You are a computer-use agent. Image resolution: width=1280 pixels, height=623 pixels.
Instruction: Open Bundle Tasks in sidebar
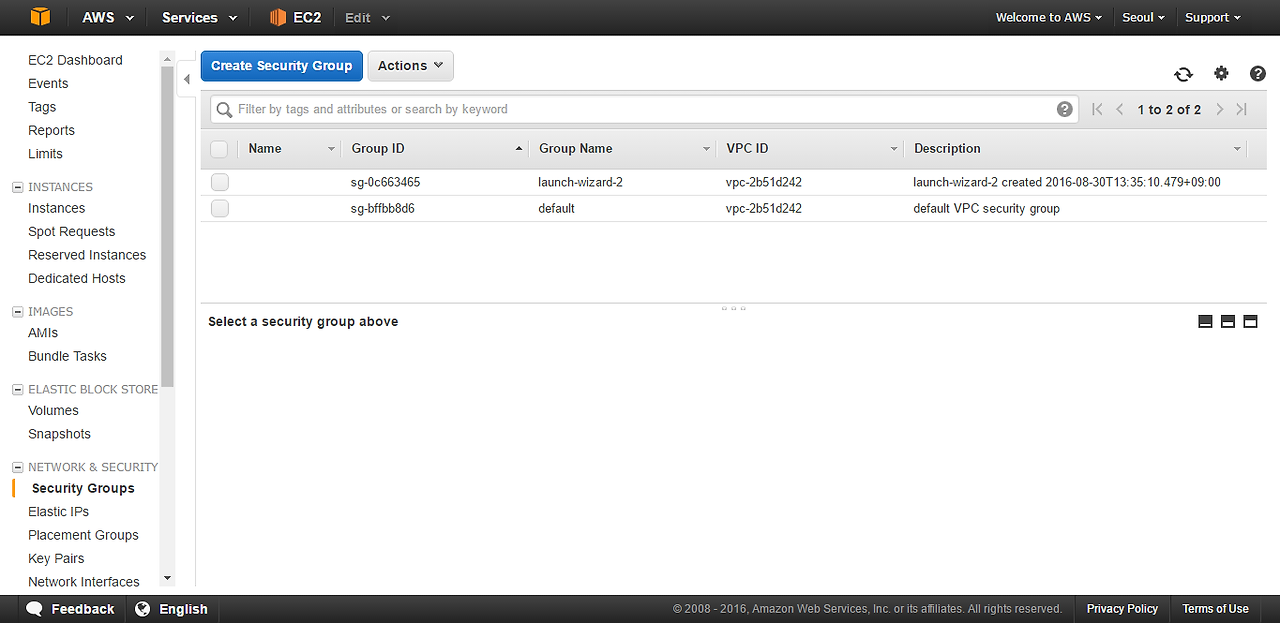point(67,357)
